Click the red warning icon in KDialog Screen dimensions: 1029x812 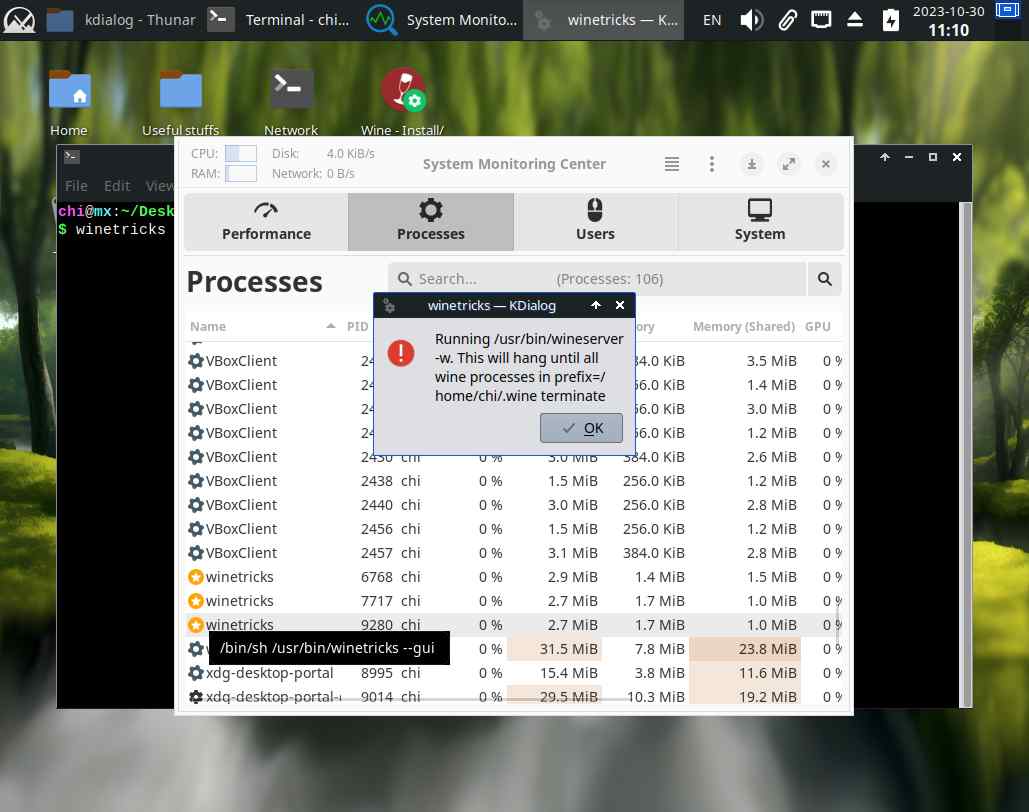(x=400, y=353)
